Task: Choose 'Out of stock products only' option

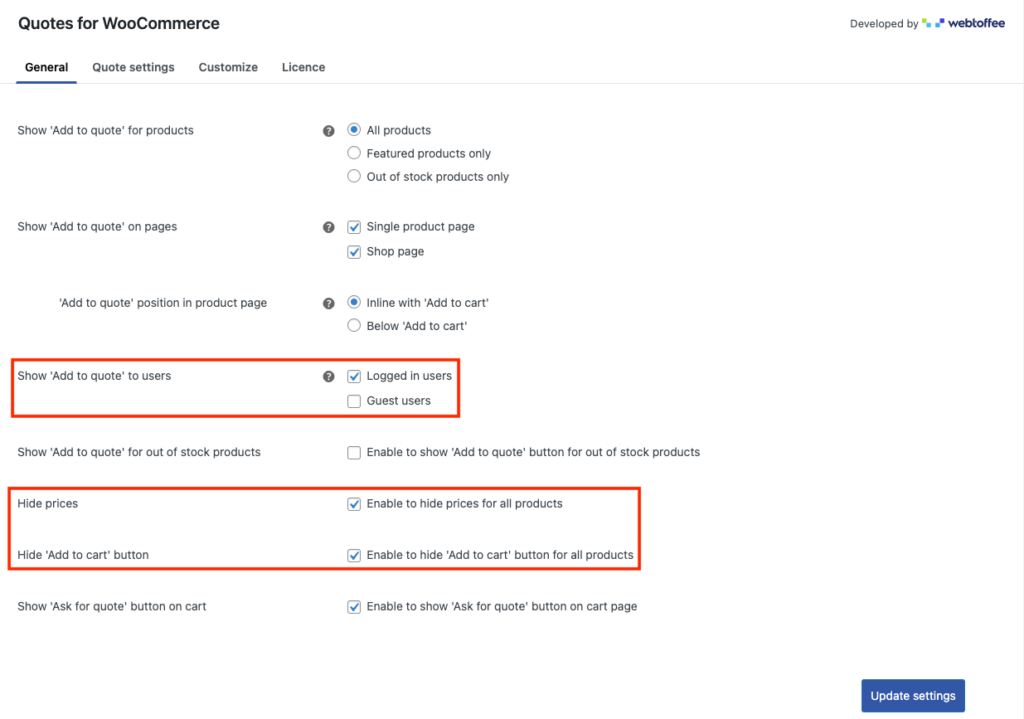Action: click(x=354, y=176)
